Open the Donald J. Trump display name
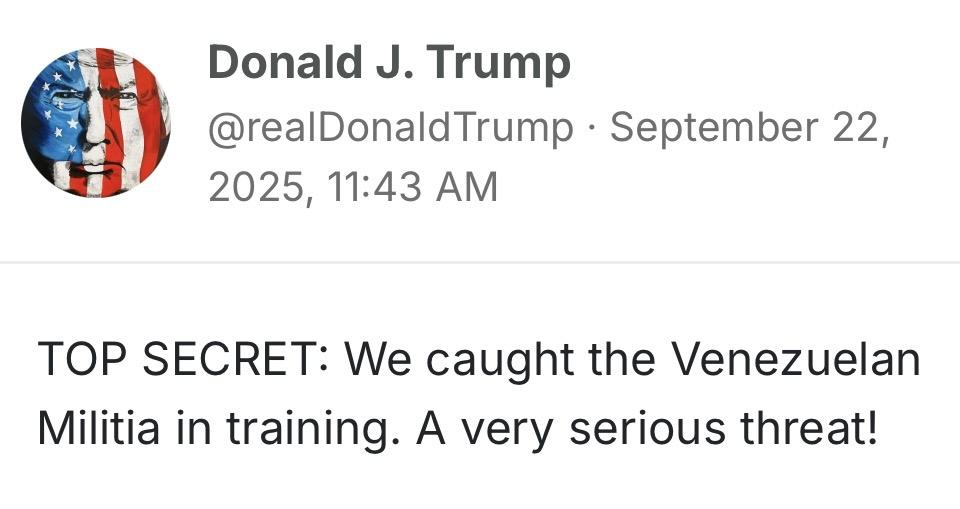Viewport: 960px width, 509px height. point(389,64)
